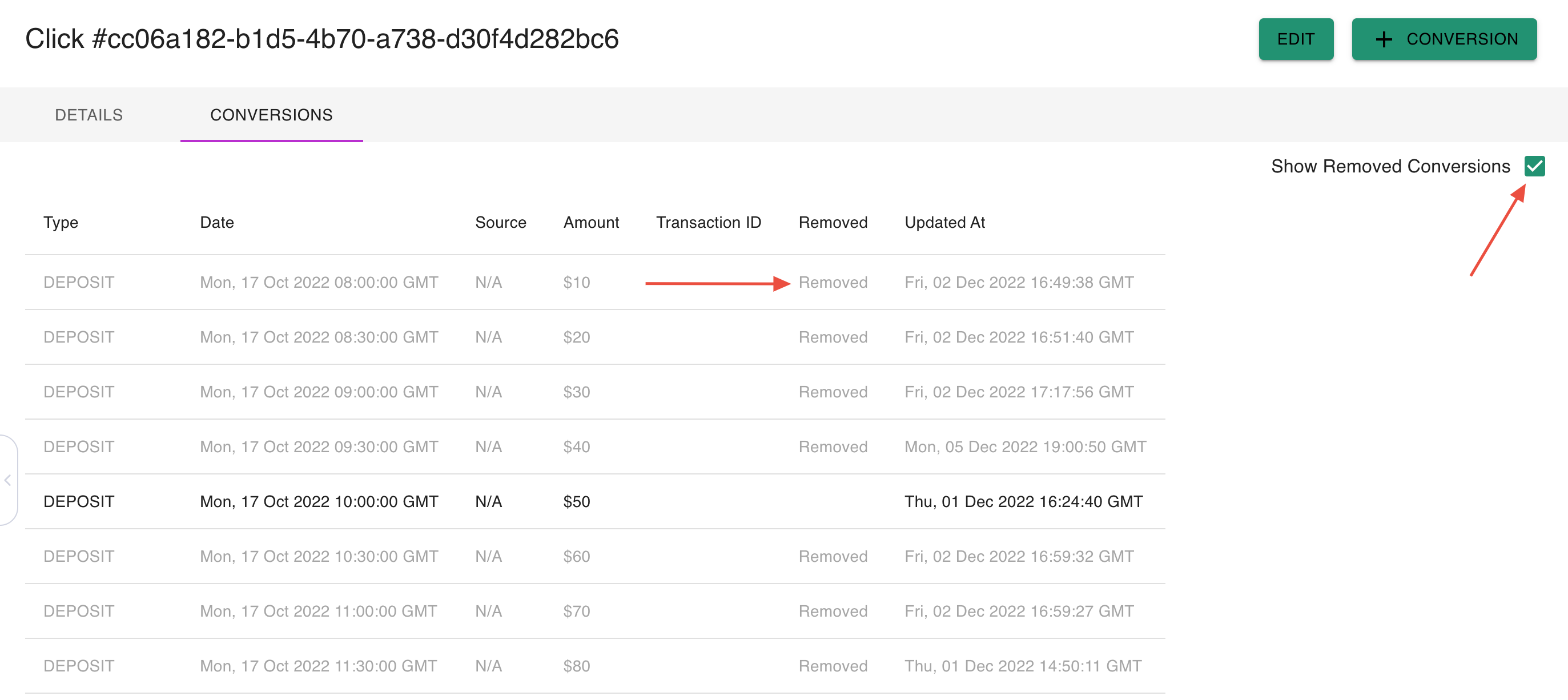The width and height of the screenshot is (1568, 700).
Task: Uncheck Show Removed Conversions checkbox
Action: coord(1534,166)
